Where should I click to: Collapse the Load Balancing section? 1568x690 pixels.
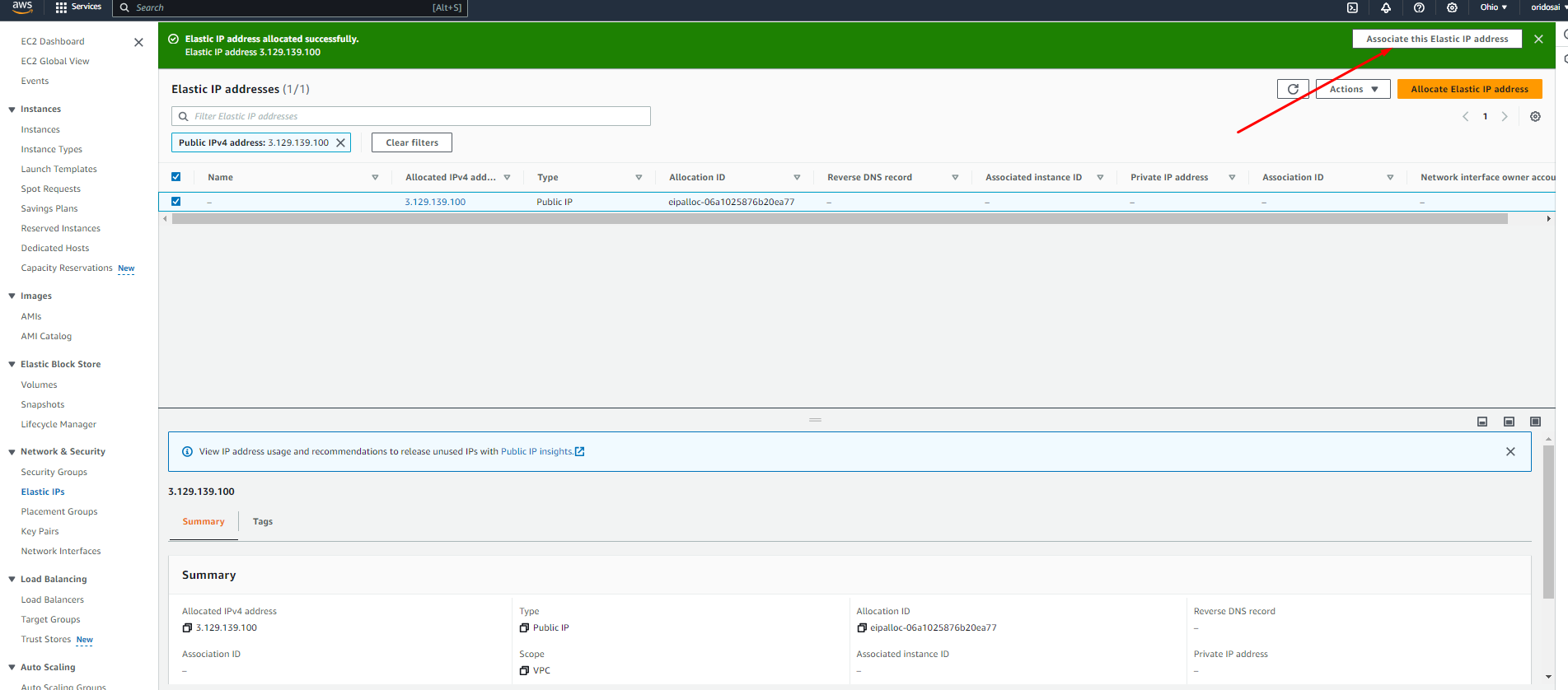point(12,580)
